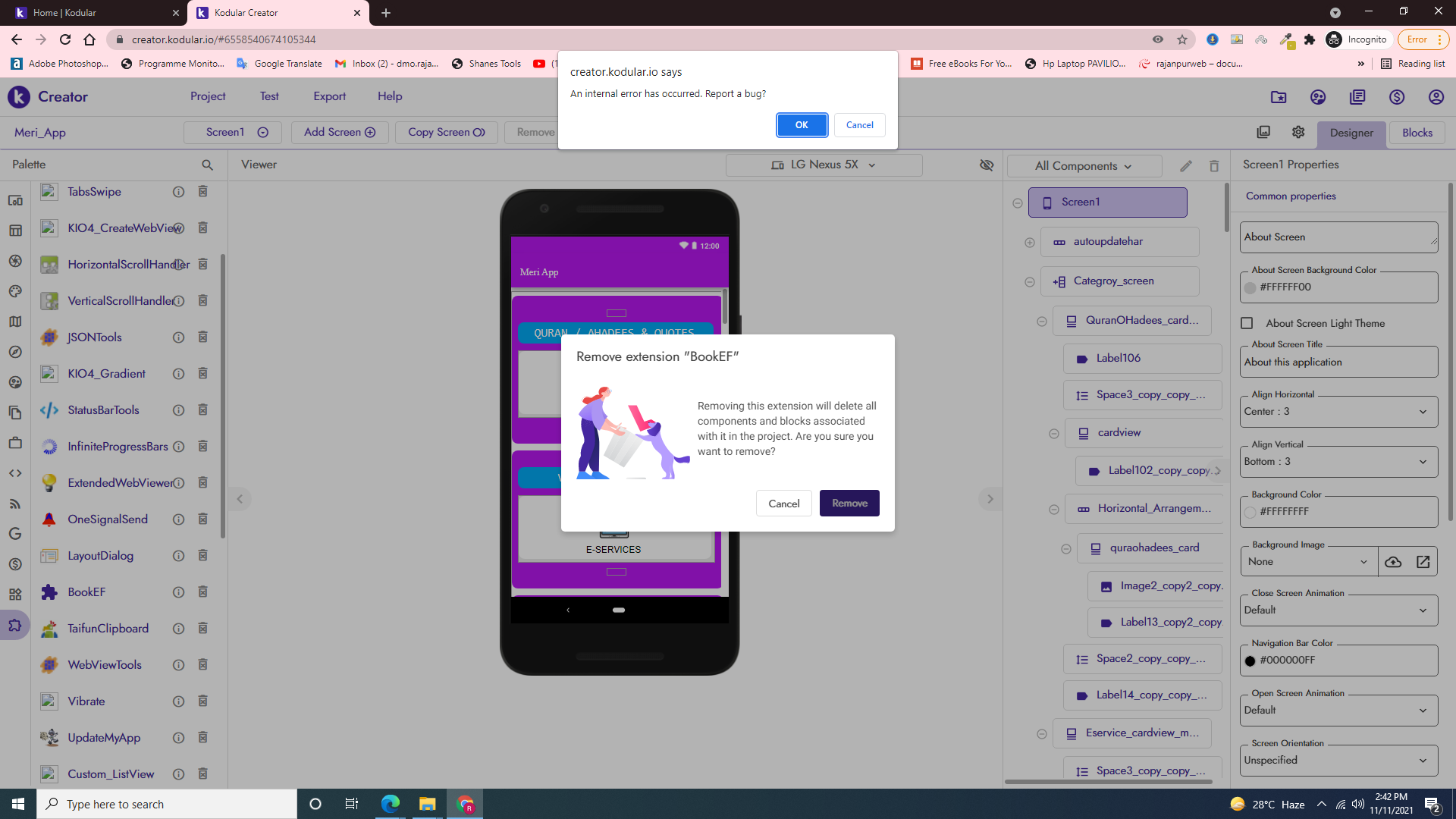Delete selected component via tree trash icon

(x=1214, y=166)
